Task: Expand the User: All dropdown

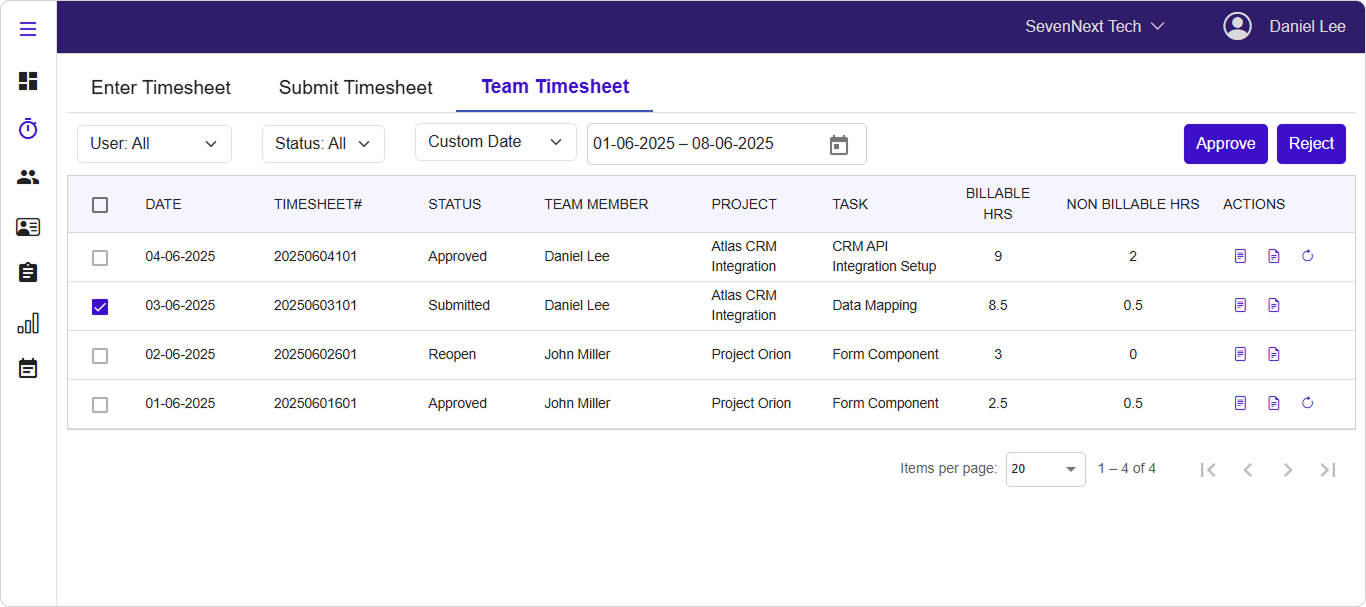Action: [x=154, y=144]
